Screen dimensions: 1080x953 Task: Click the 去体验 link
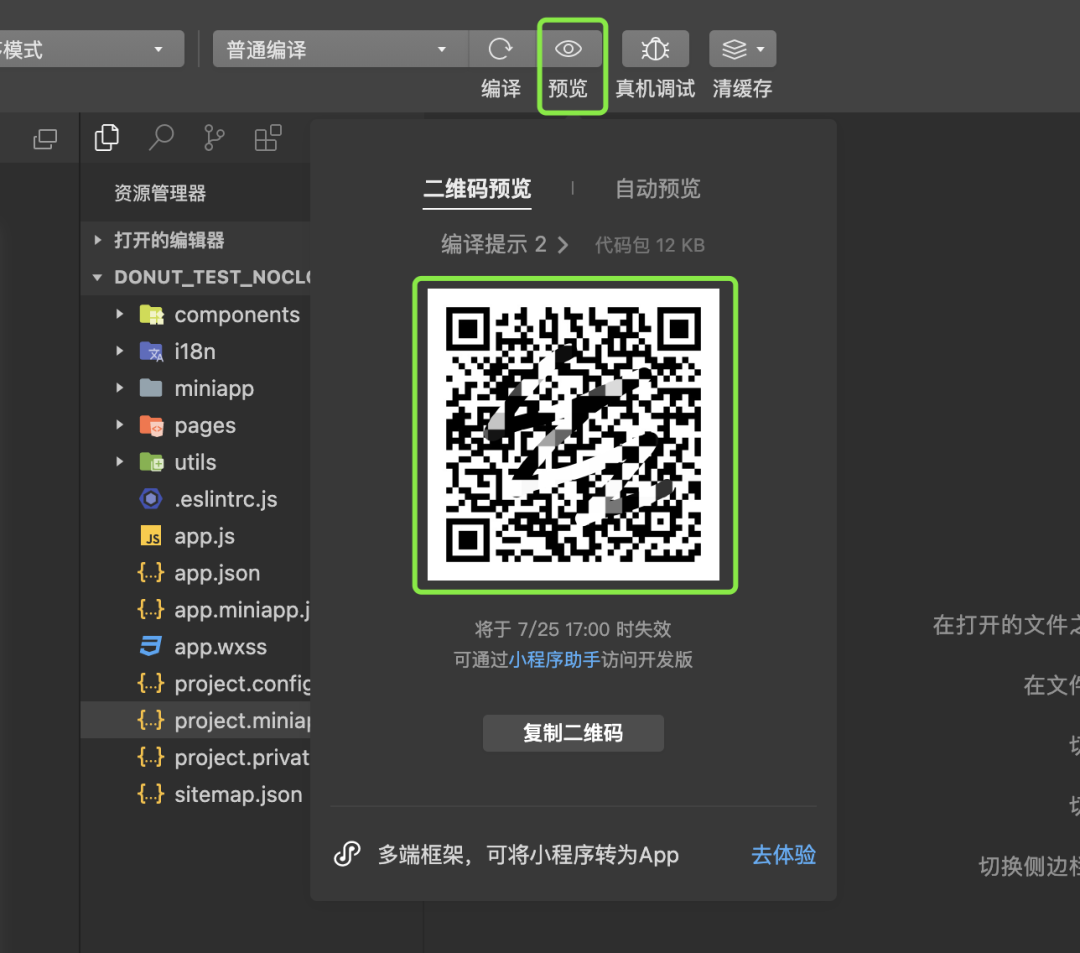pos(783,855)
